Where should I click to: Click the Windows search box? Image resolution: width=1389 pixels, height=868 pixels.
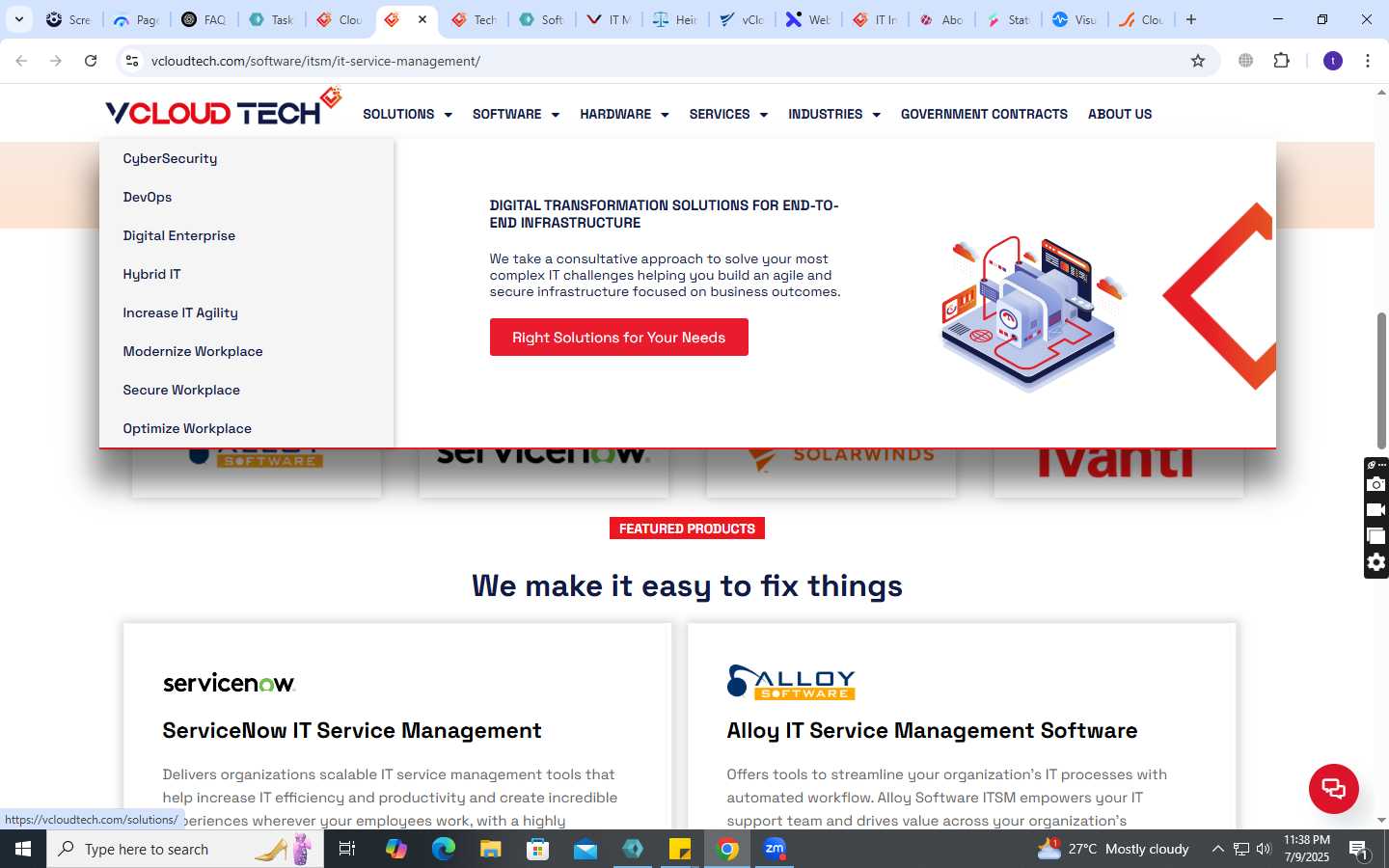185,849
